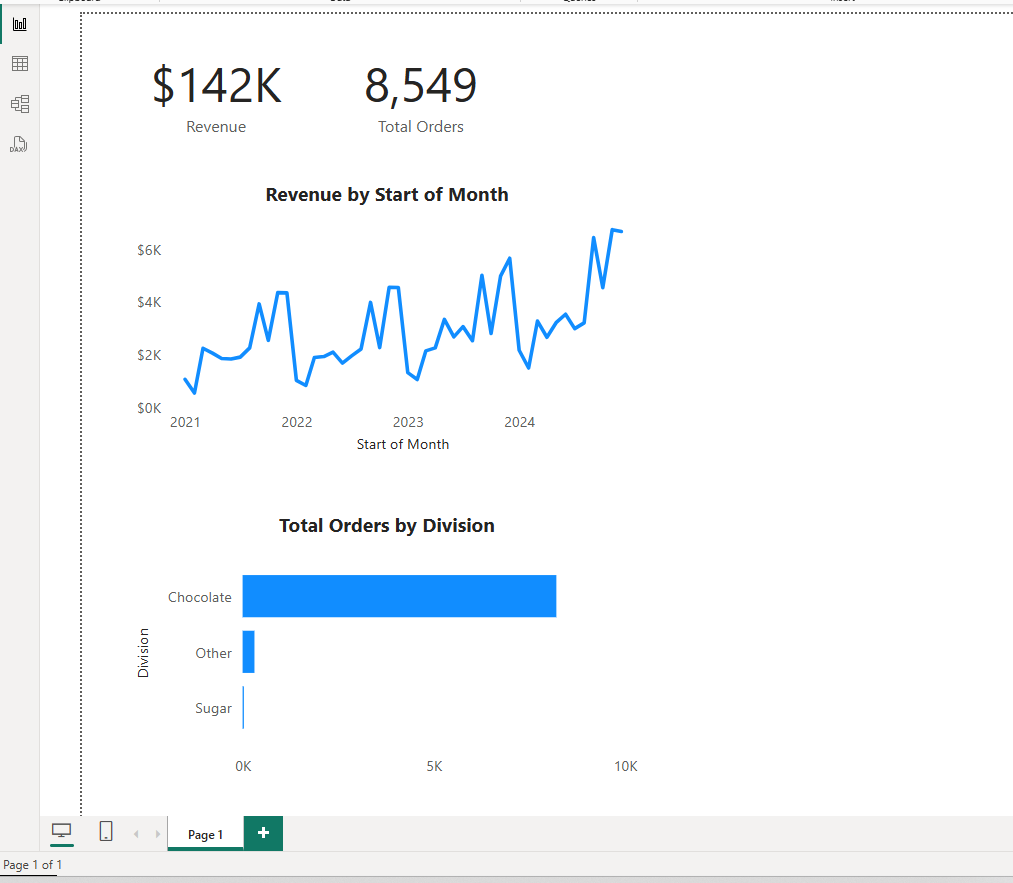Click the 2023 x-axis label
1013x883 pixels.
(x=408, y=422)
